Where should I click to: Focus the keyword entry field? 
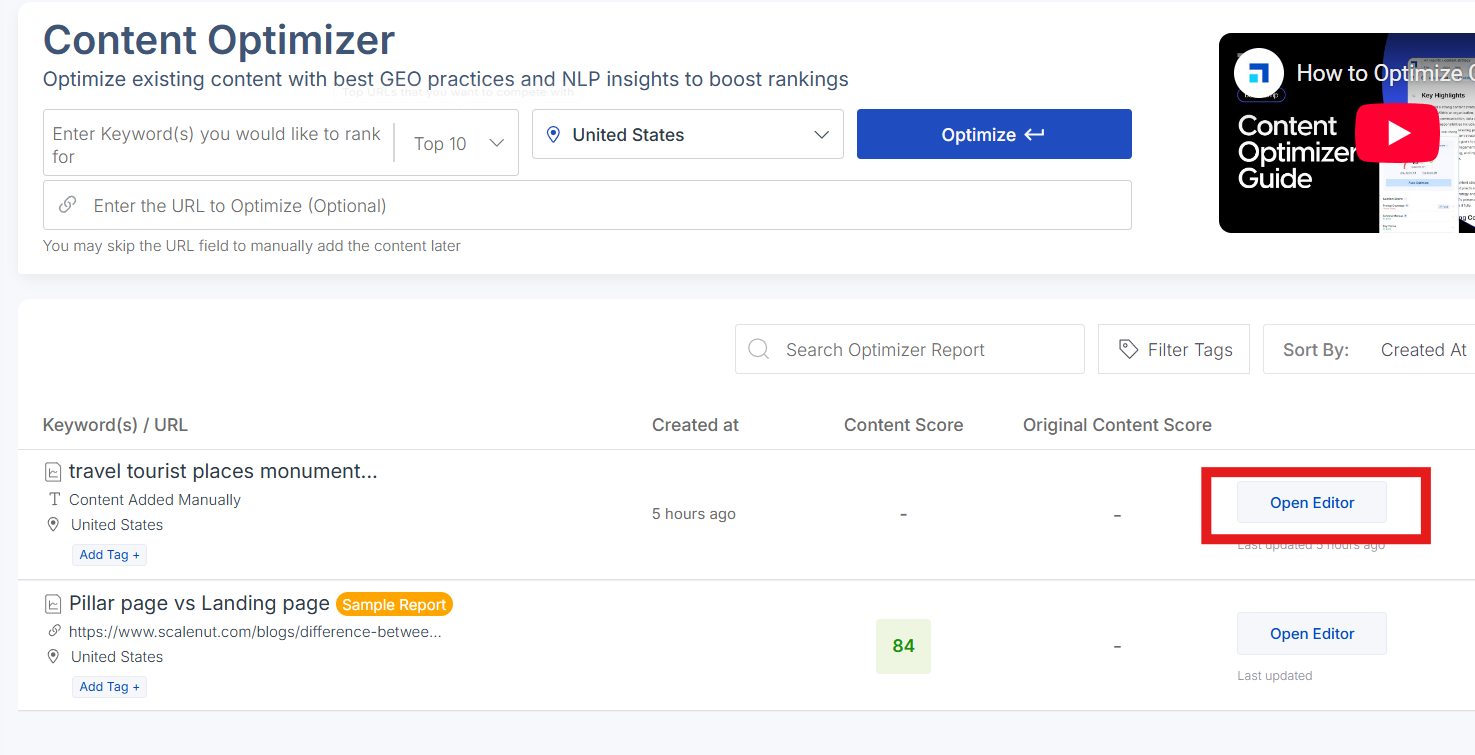(x=217, y=144)
